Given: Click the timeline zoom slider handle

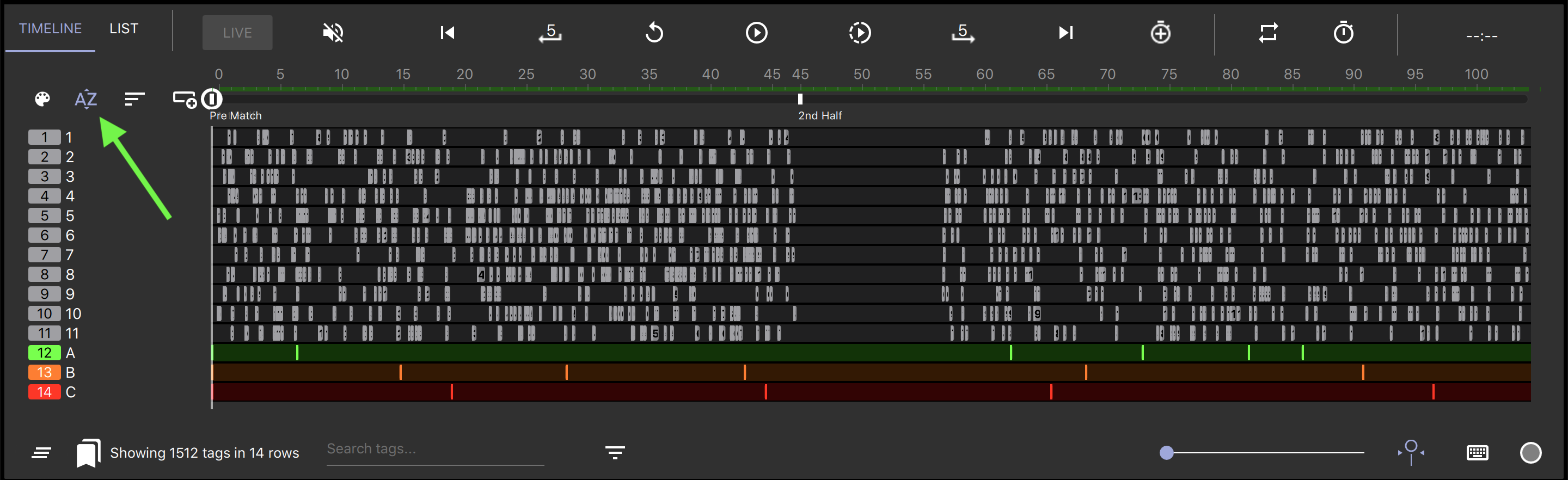Looking at the screenshot, I should coord(1166,453).
